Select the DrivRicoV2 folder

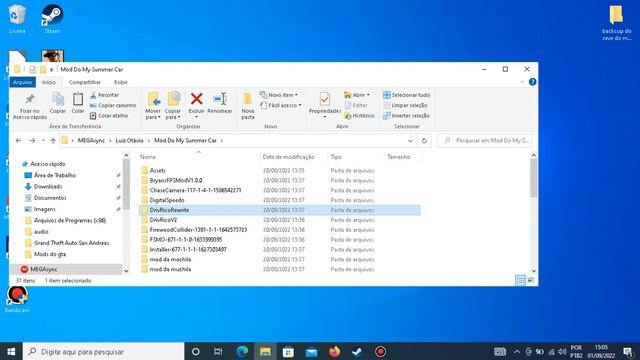[x=163, y=220]
